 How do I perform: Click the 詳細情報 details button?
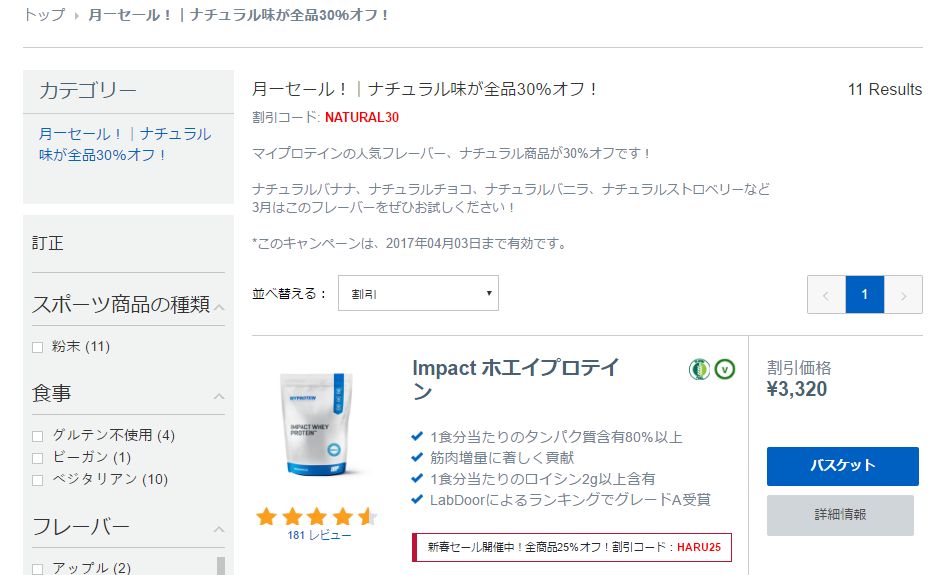[x=840, y=515]
